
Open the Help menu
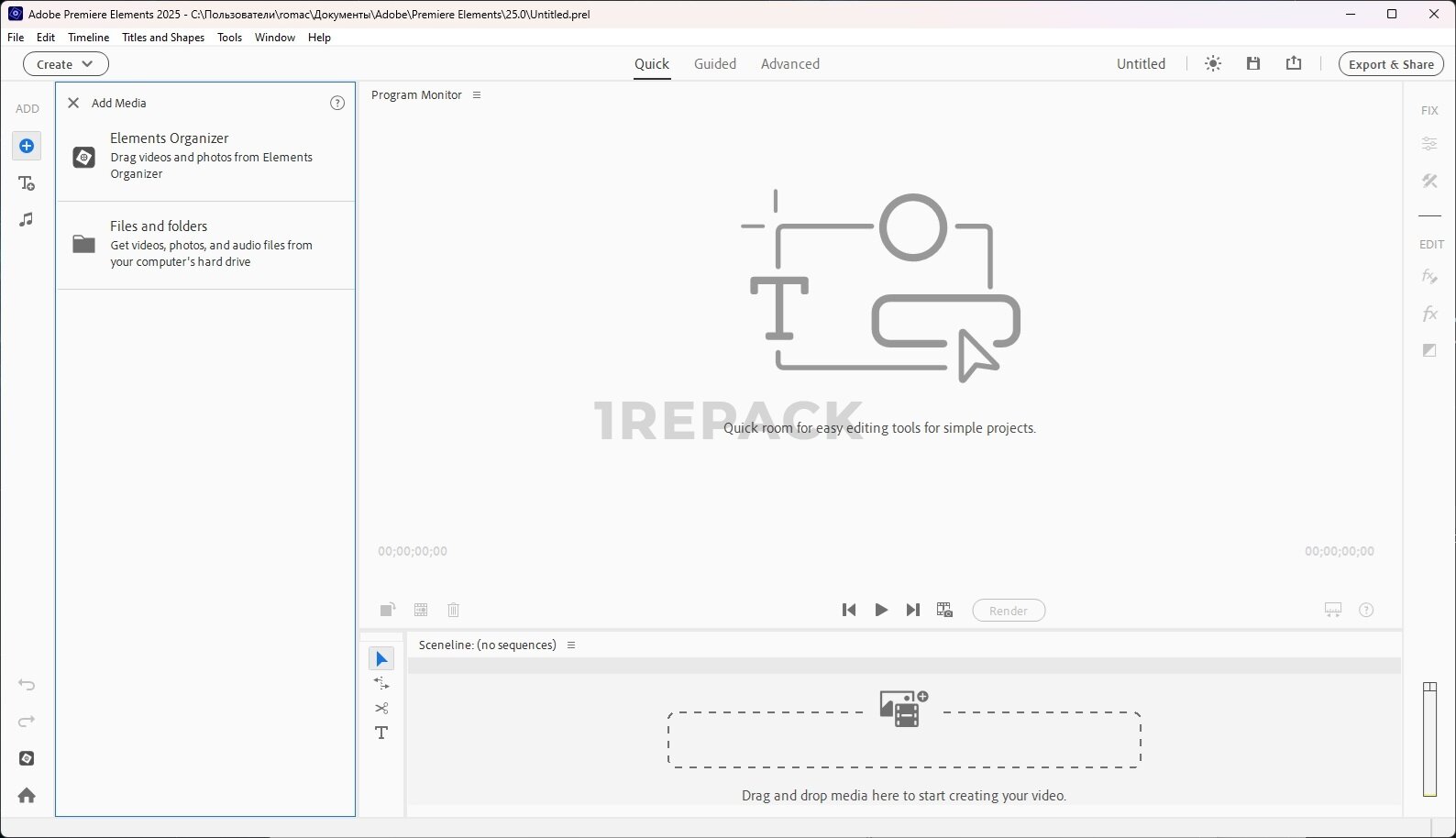tap(319, 38)
